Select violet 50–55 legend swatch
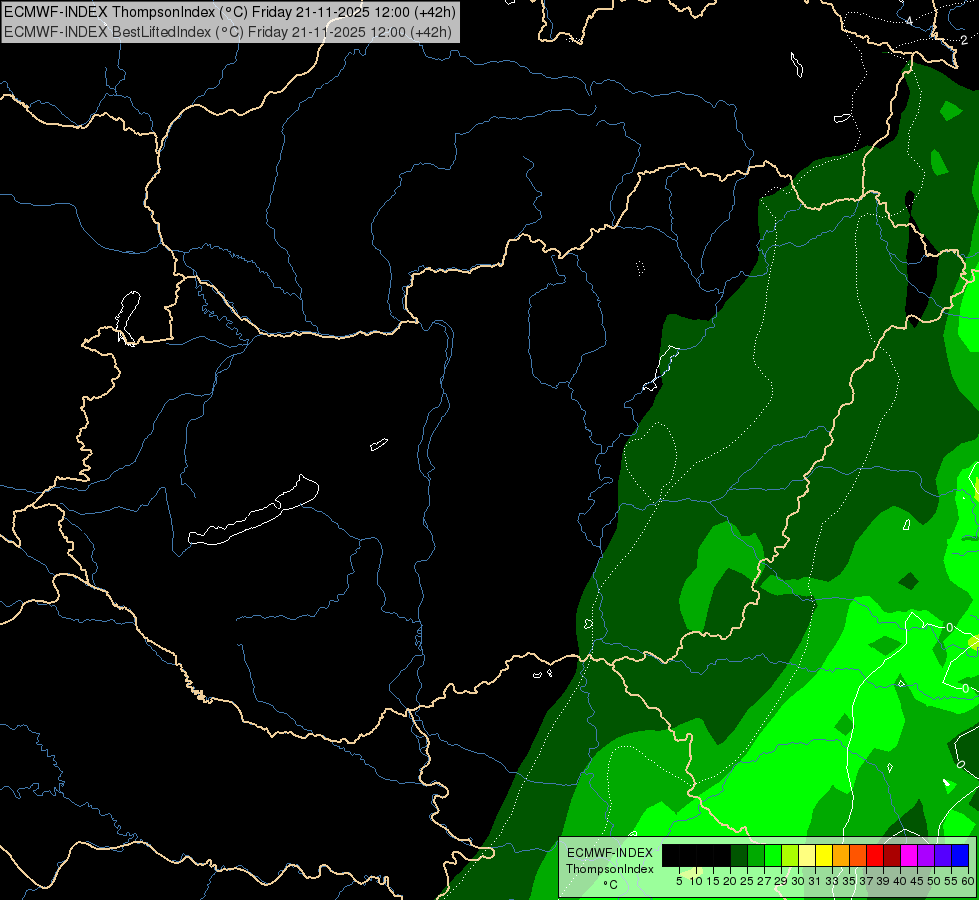This screenshot has height=900, width=979. point(943,855)
